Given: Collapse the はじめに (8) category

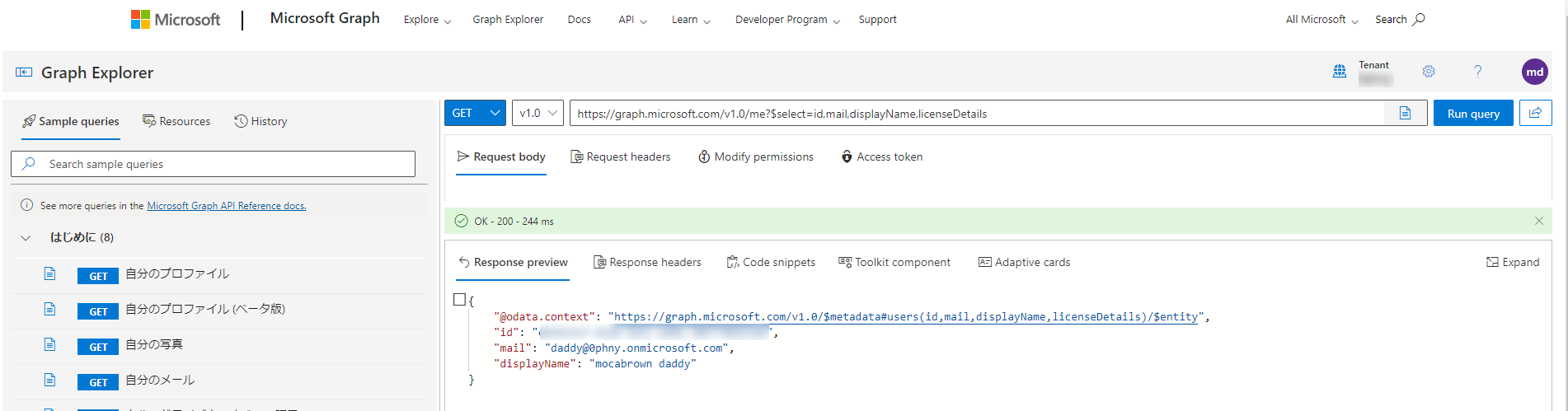Looking at the screenshot, I should pyautogui.click(x=26, y=238).
